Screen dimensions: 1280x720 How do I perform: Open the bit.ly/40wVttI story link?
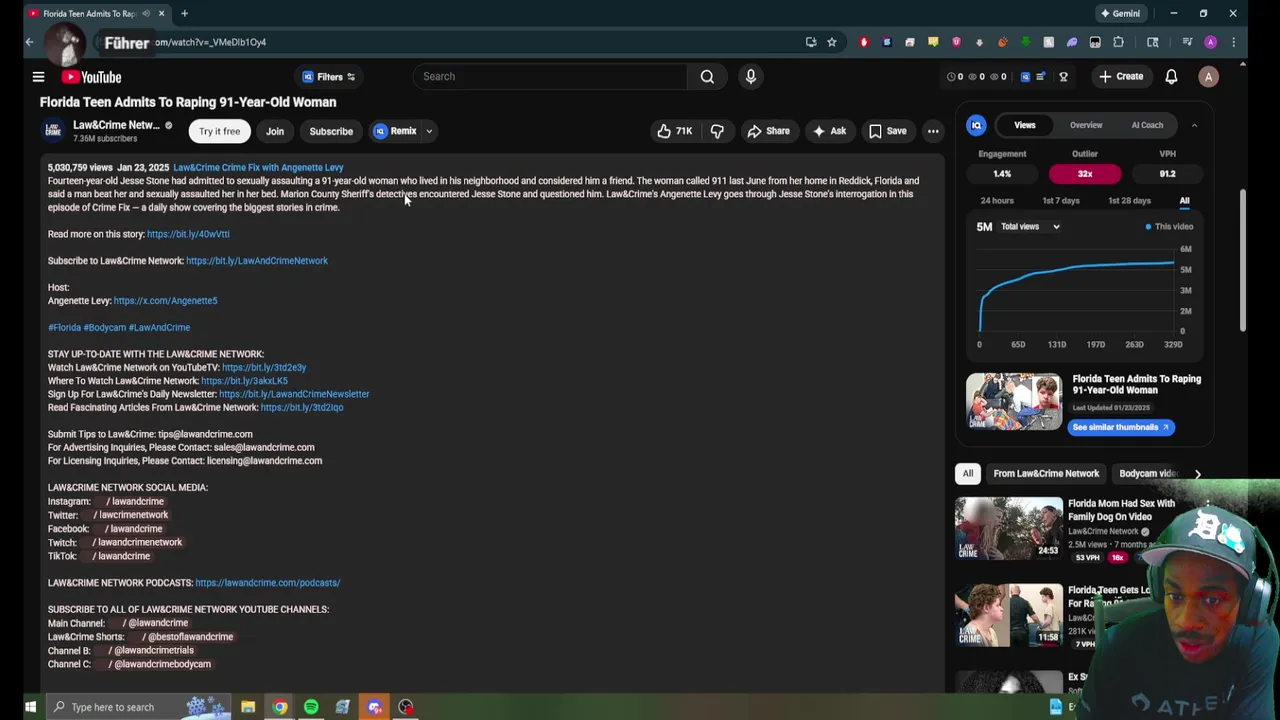coord(188,234)
